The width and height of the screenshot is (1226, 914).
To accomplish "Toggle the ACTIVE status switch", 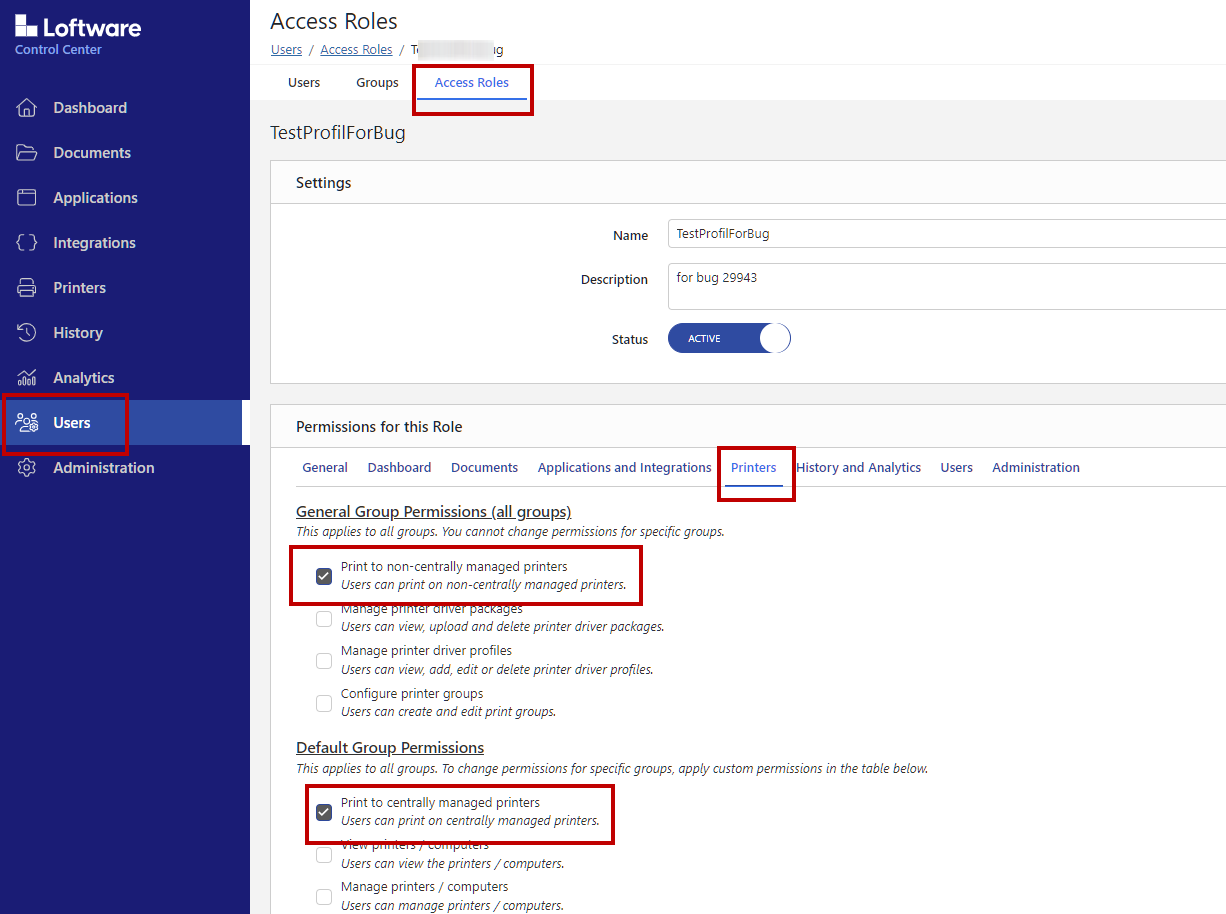I will pyautogui.click(x=729, y=339).
